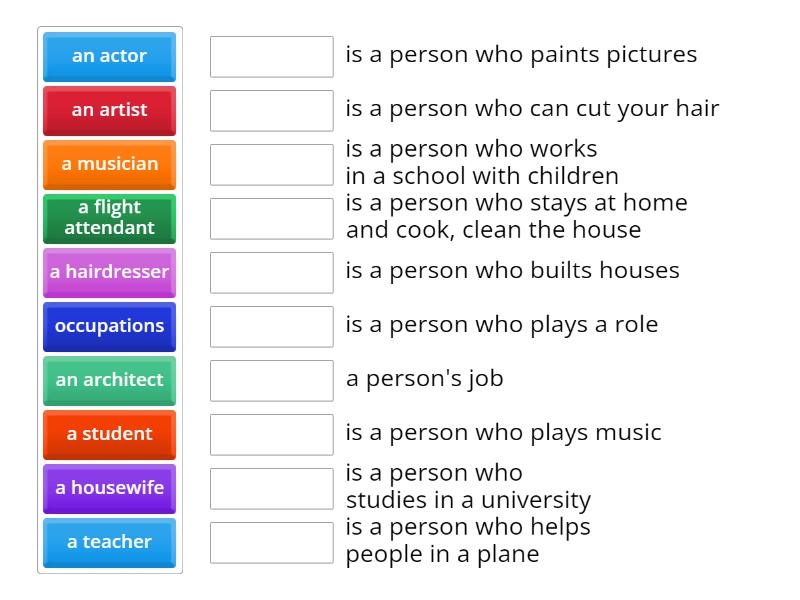Select the "an actor" word tile

tap(109, 57)
